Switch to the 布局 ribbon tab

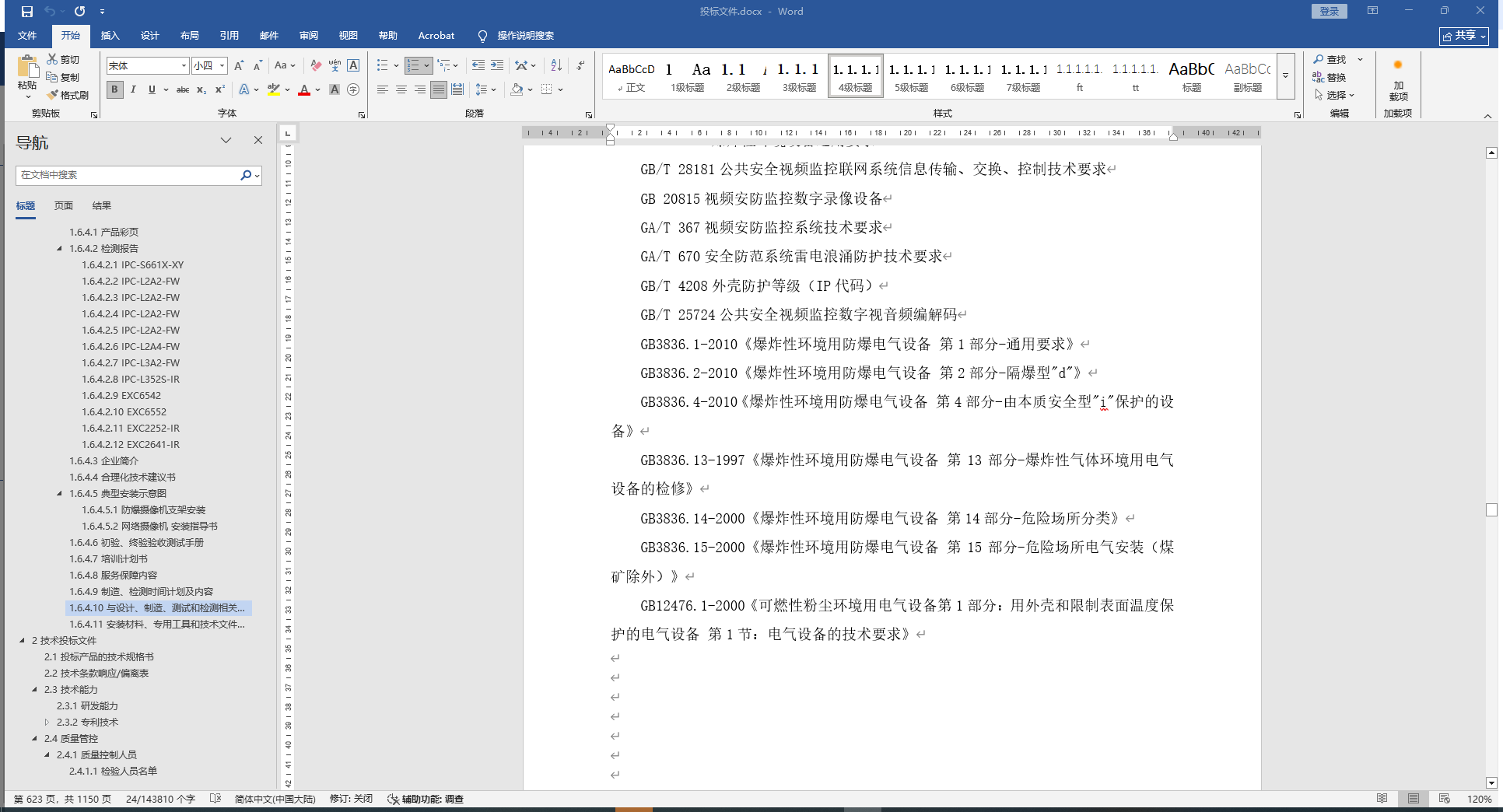(x=190, y=36)
